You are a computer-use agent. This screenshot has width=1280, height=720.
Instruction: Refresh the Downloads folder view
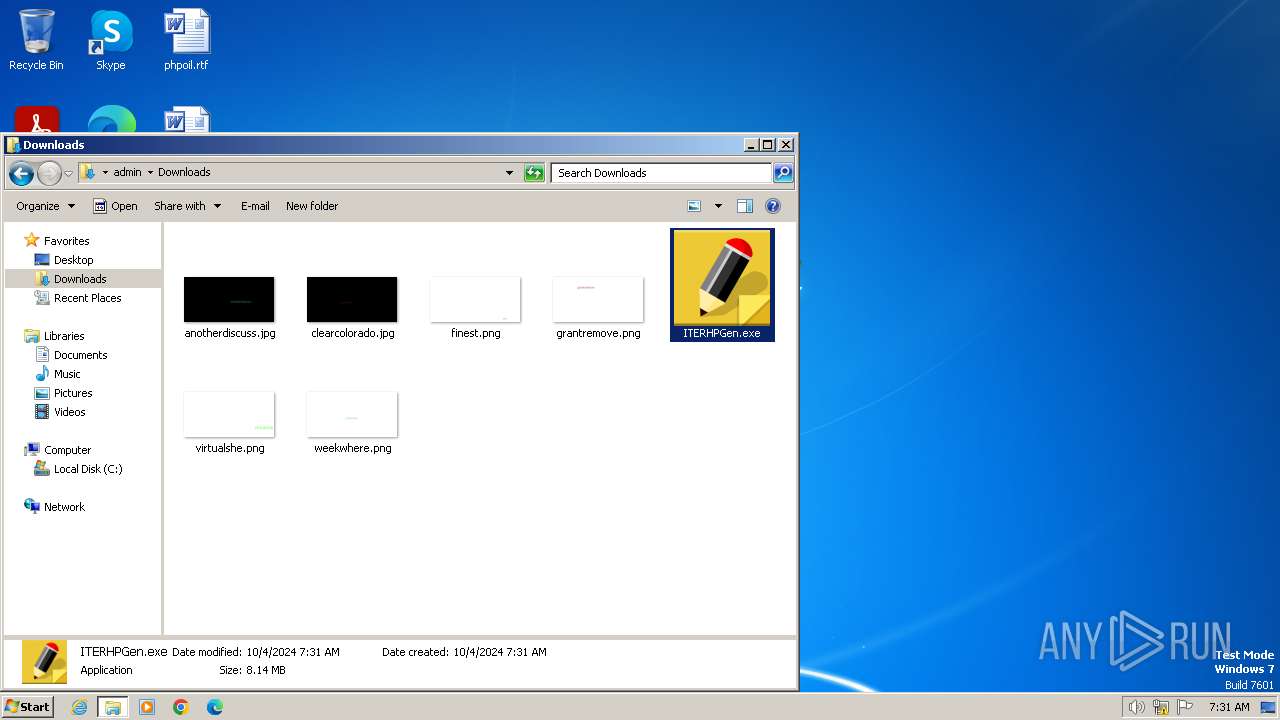point(534,173)
